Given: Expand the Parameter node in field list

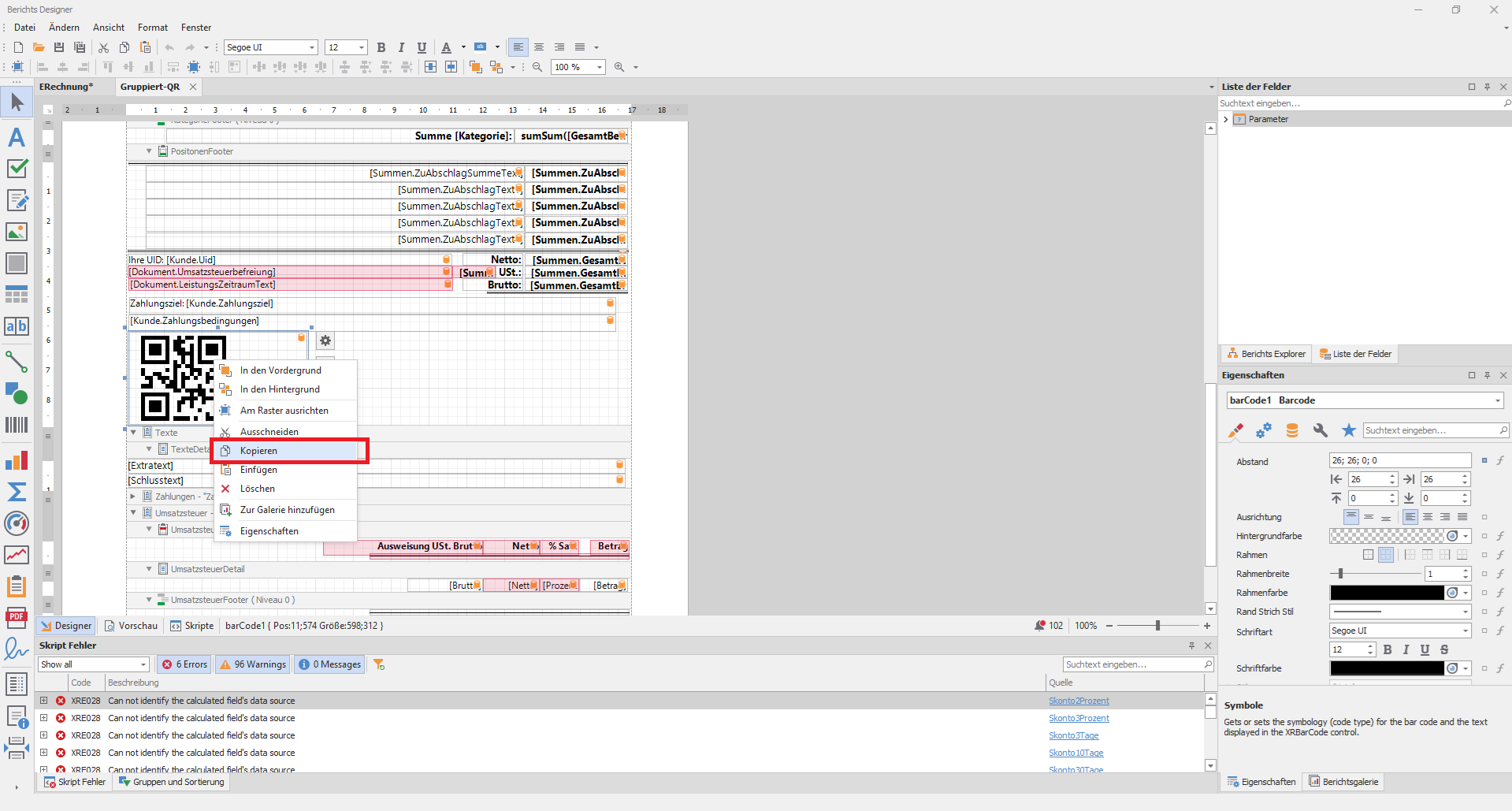Looking at the screenshot, I should (1226, 119).
